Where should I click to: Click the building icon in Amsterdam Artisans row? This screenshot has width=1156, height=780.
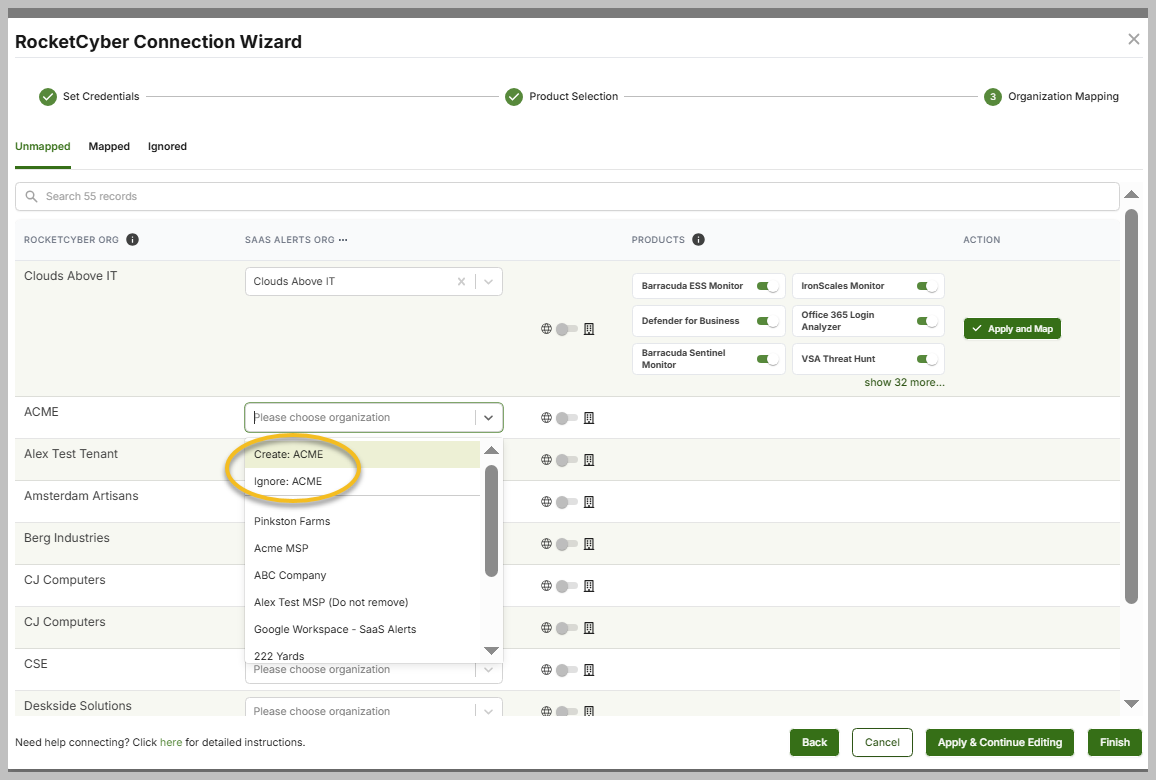coord(589,502)
